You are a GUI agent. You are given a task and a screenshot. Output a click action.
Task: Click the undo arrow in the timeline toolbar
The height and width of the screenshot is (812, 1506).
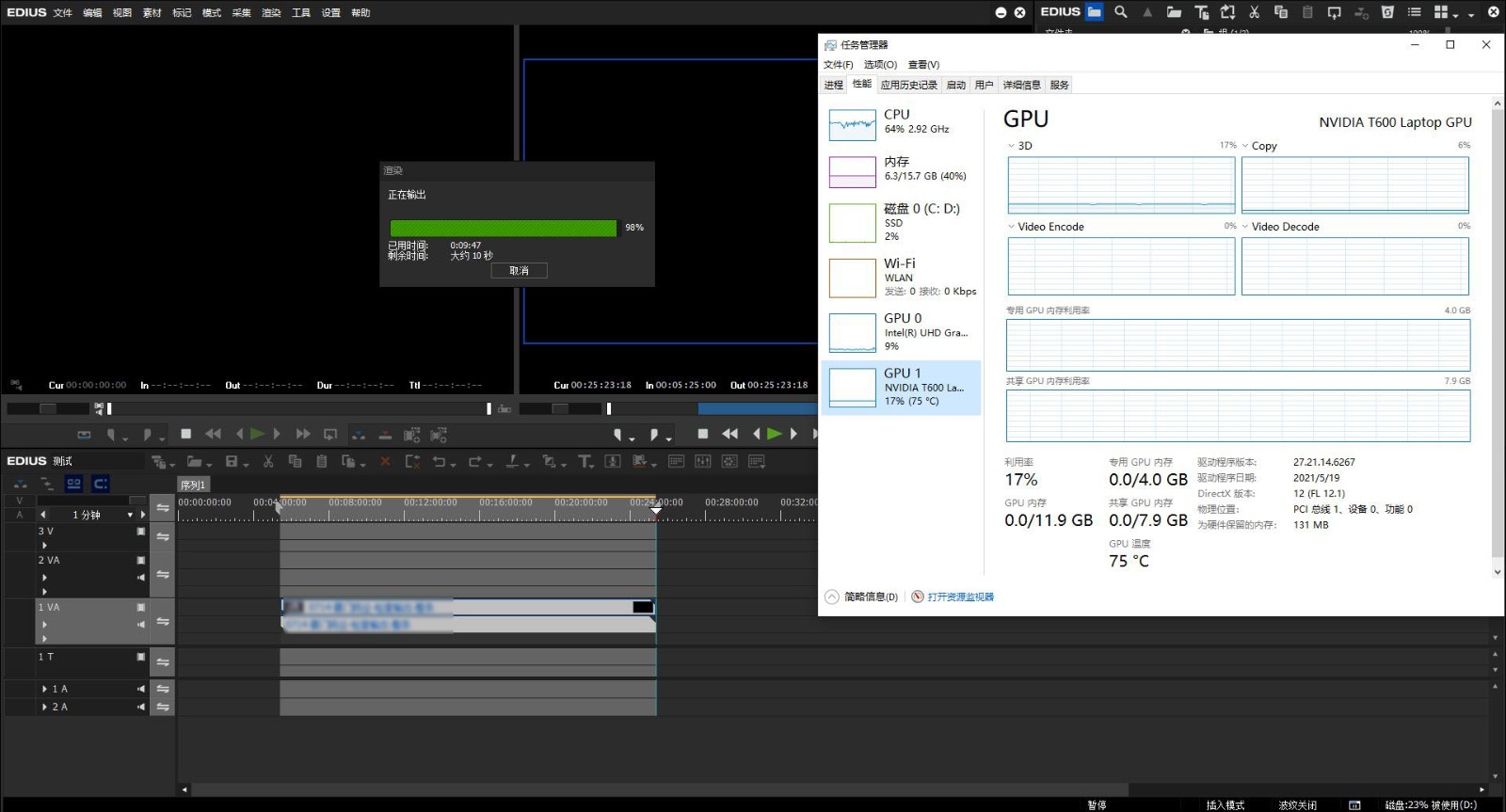[x=439, y=461]
